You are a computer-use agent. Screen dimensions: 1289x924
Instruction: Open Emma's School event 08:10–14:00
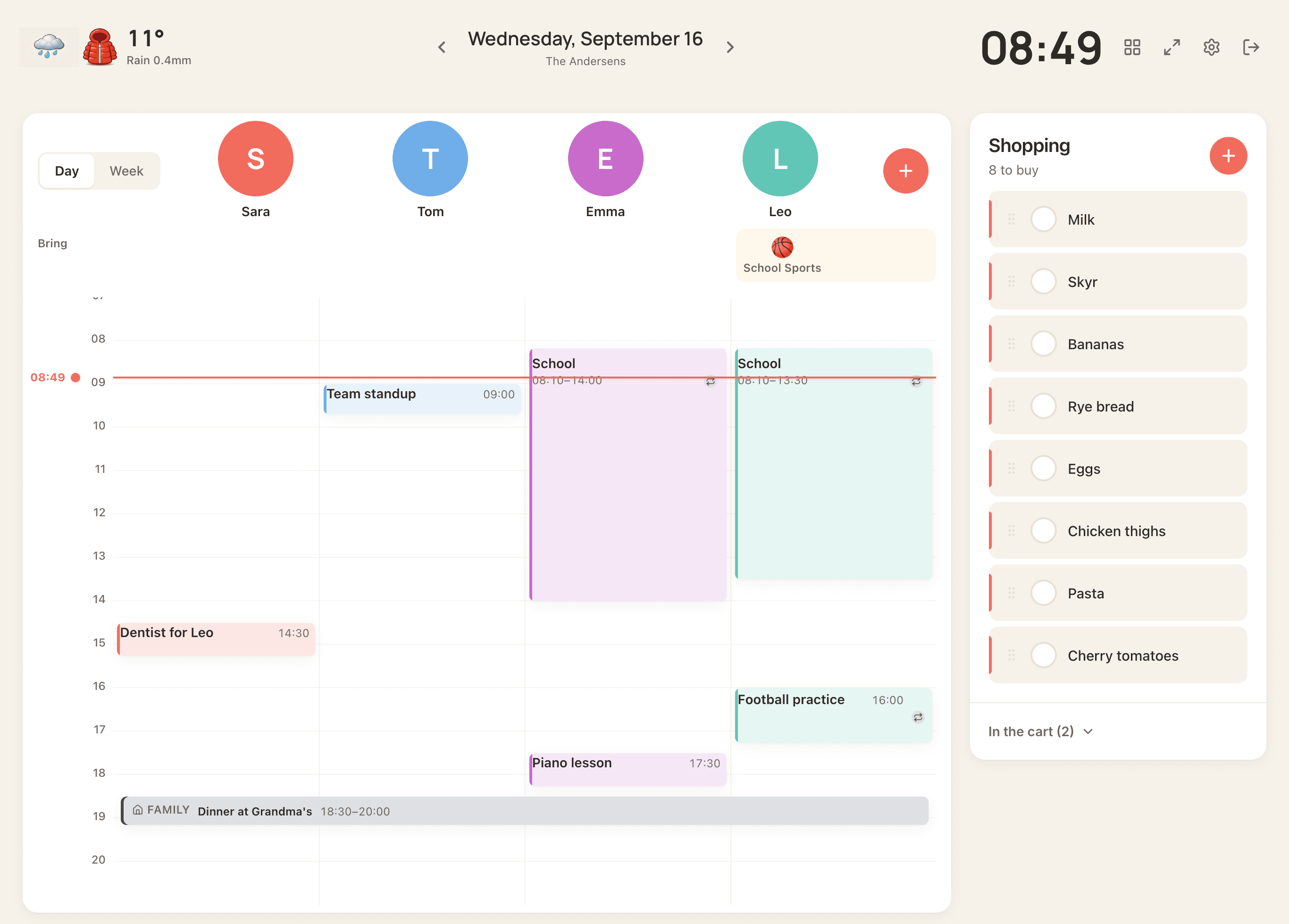pos(628,474)
